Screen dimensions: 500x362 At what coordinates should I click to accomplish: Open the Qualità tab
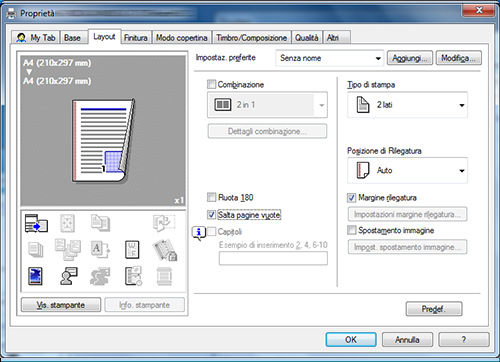point(307,38)
